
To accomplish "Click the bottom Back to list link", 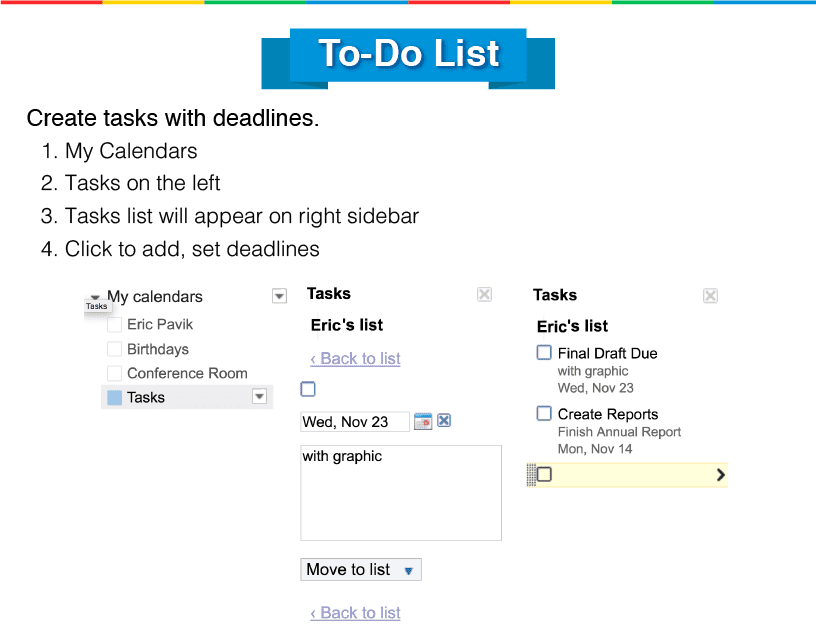I will coord(355,613).
